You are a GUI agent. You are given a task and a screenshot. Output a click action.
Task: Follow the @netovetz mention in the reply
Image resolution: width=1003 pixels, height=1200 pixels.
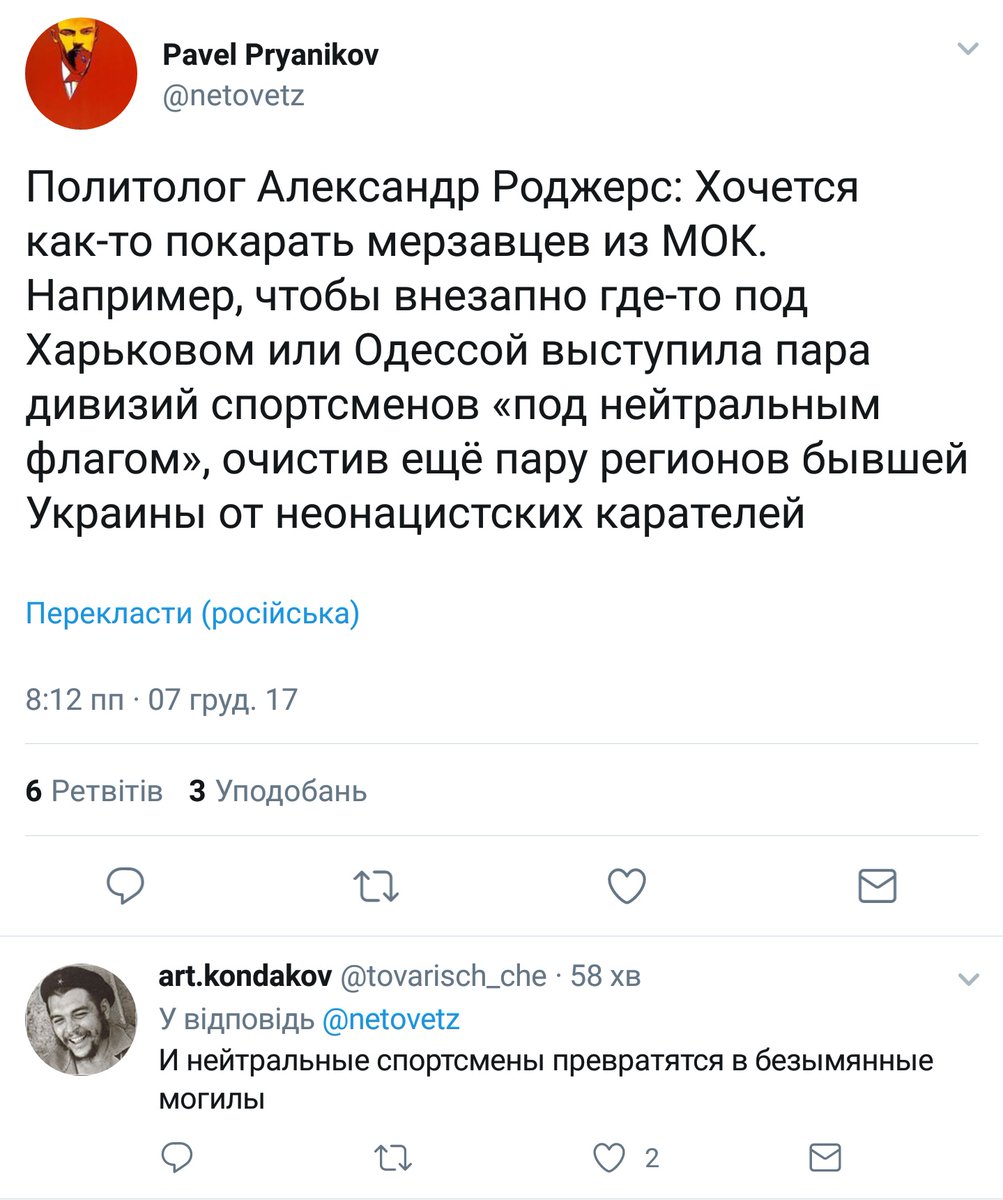point(391,1019)
